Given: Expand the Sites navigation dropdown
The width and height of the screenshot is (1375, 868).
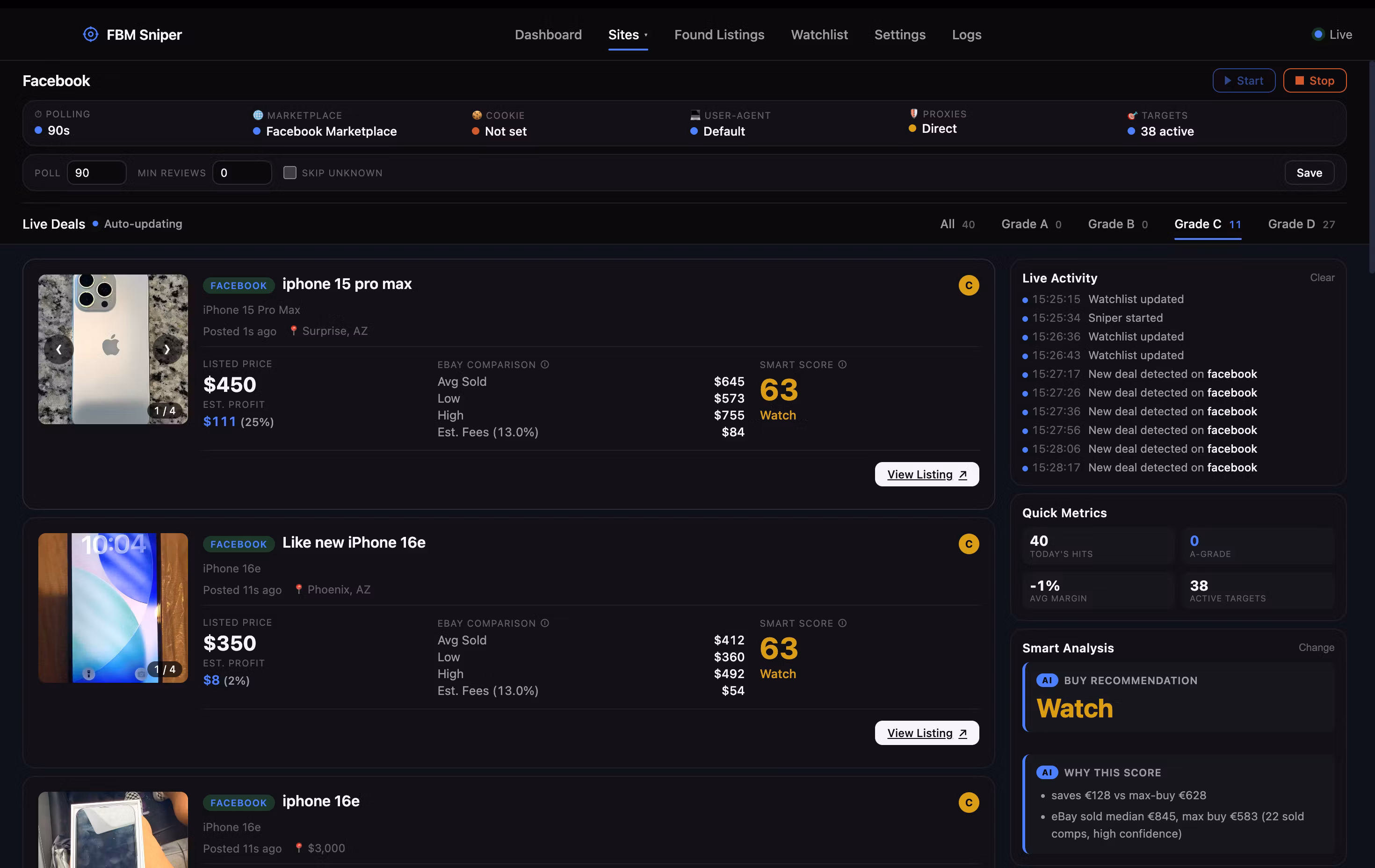Looking at the screenshot, I should (628, 35).
